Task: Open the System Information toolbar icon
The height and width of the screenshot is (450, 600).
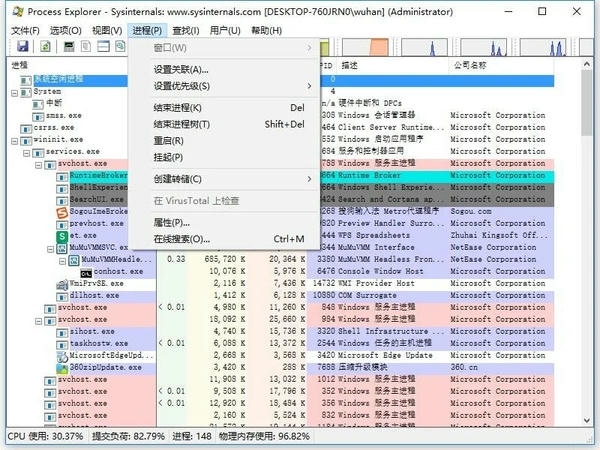Action: 69,47
